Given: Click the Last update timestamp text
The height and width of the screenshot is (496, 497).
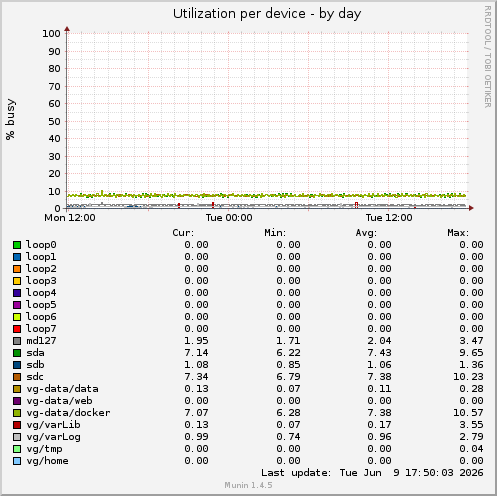Looking at the screenshot, I should [372, 473].
